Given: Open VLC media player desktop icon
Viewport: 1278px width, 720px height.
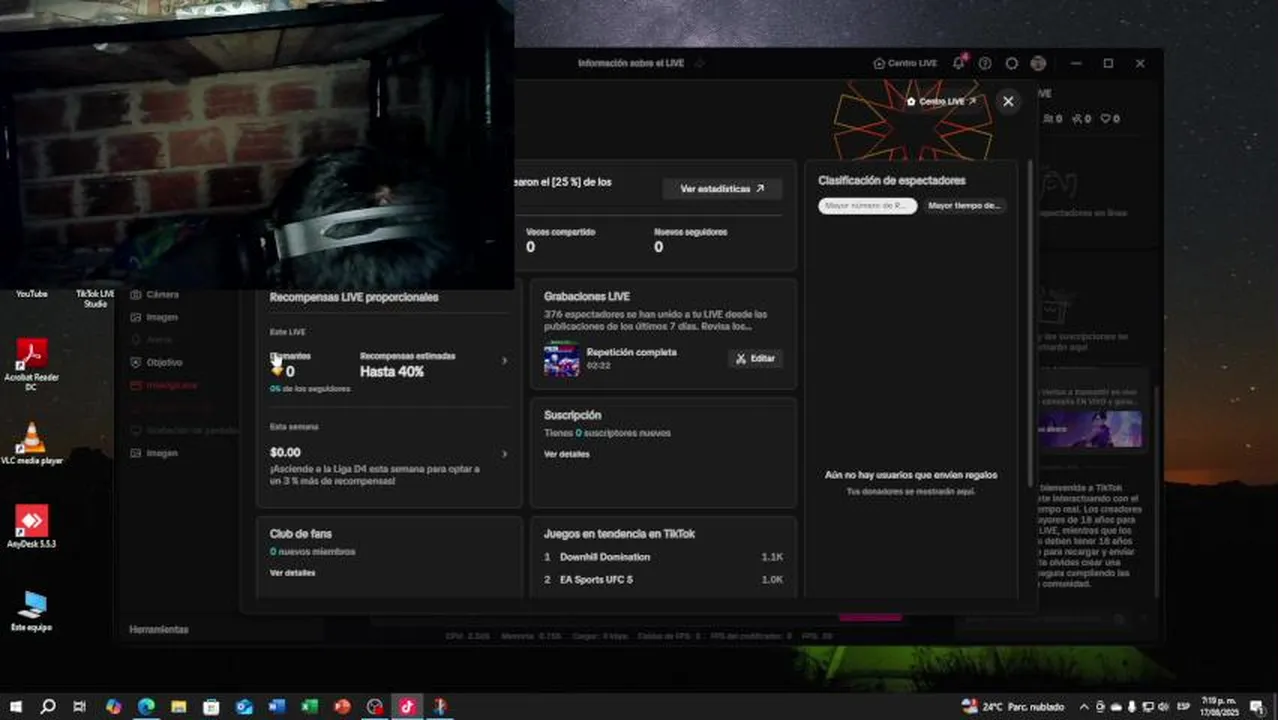Looking at the screenshot, I should click(x=31, y=443).
